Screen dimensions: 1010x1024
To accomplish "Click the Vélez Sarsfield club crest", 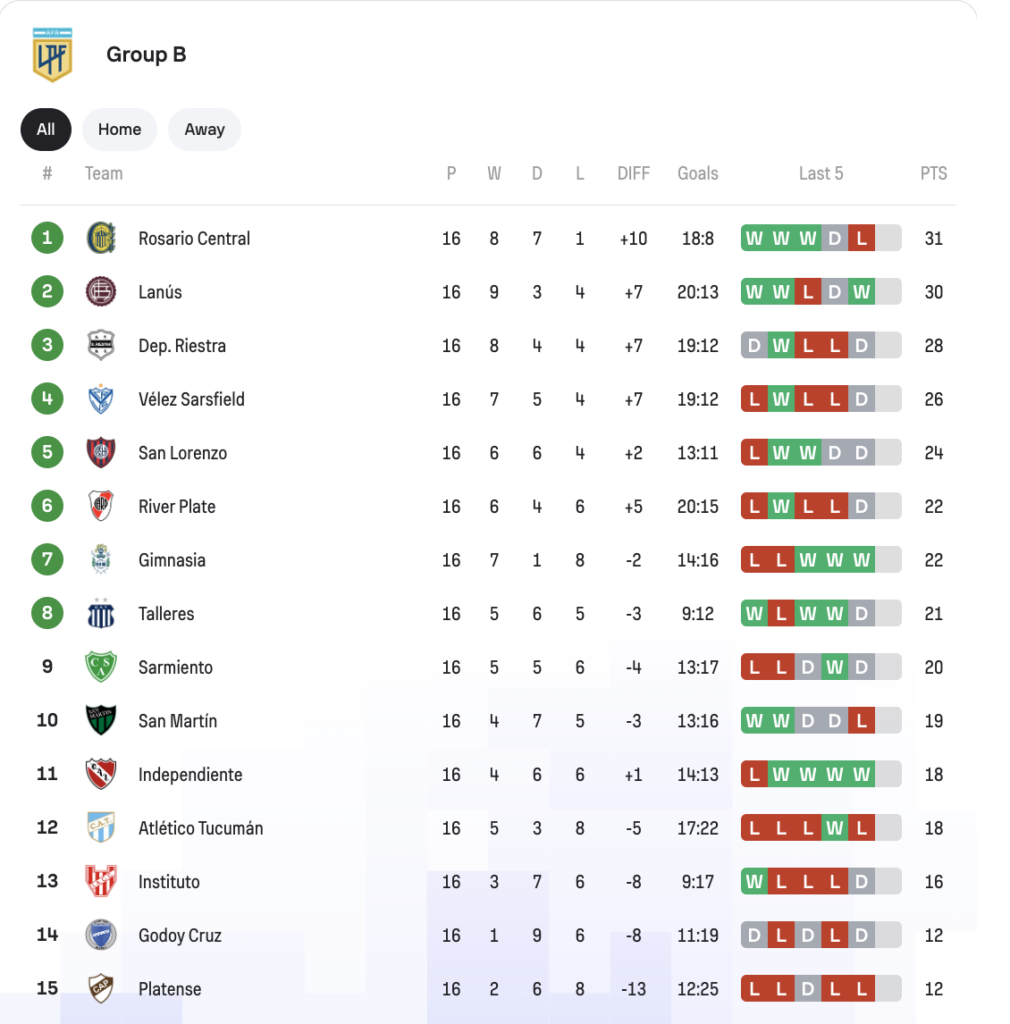I will coord(101,399).
